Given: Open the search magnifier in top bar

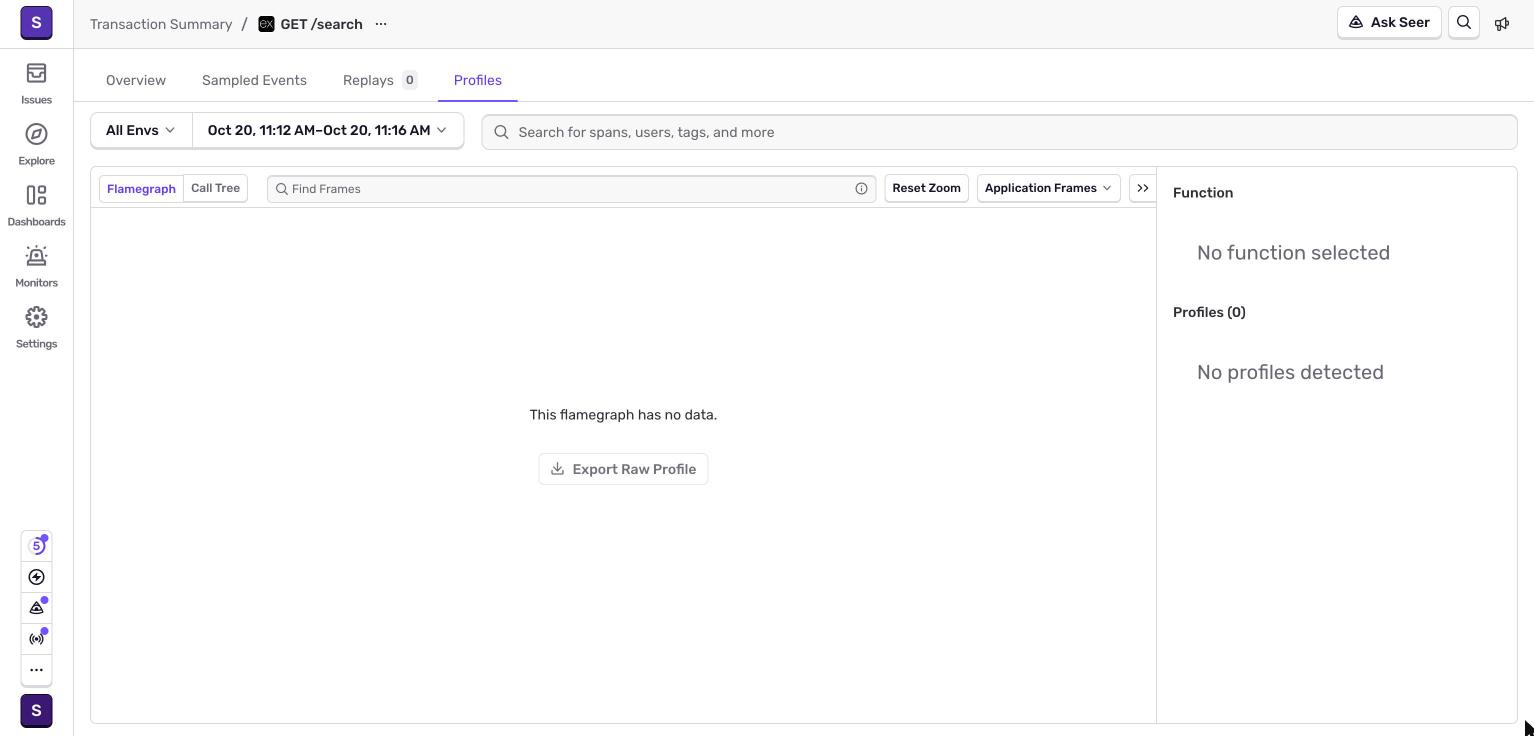Looking at the screenshot, I should point(1464,22).
